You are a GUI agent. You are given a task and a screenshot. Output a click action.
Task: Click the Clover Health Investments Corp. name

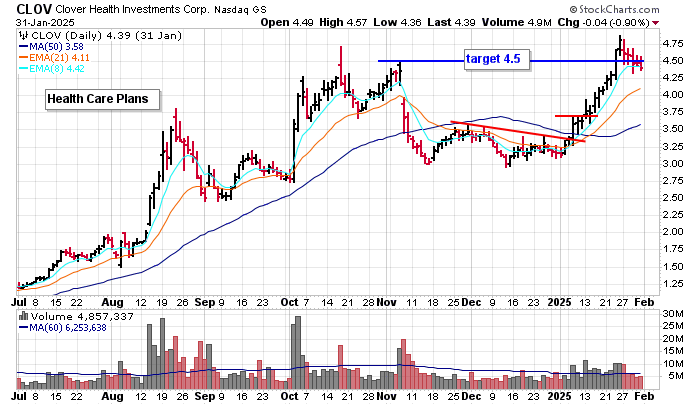[132, 9]
